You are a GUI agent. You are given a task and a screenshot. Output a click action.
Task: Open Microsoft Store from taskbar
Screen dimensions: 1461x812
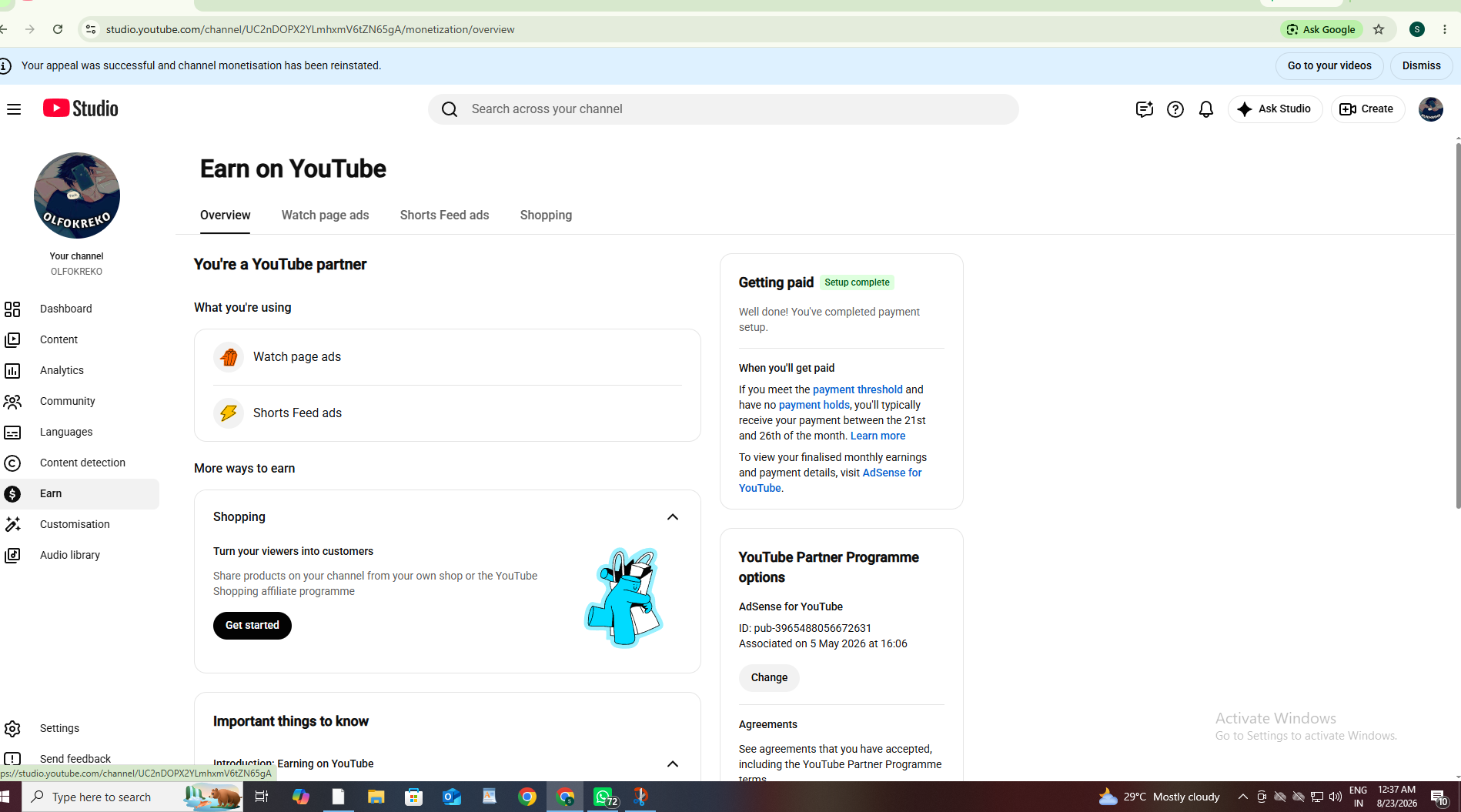click(413, 797)
